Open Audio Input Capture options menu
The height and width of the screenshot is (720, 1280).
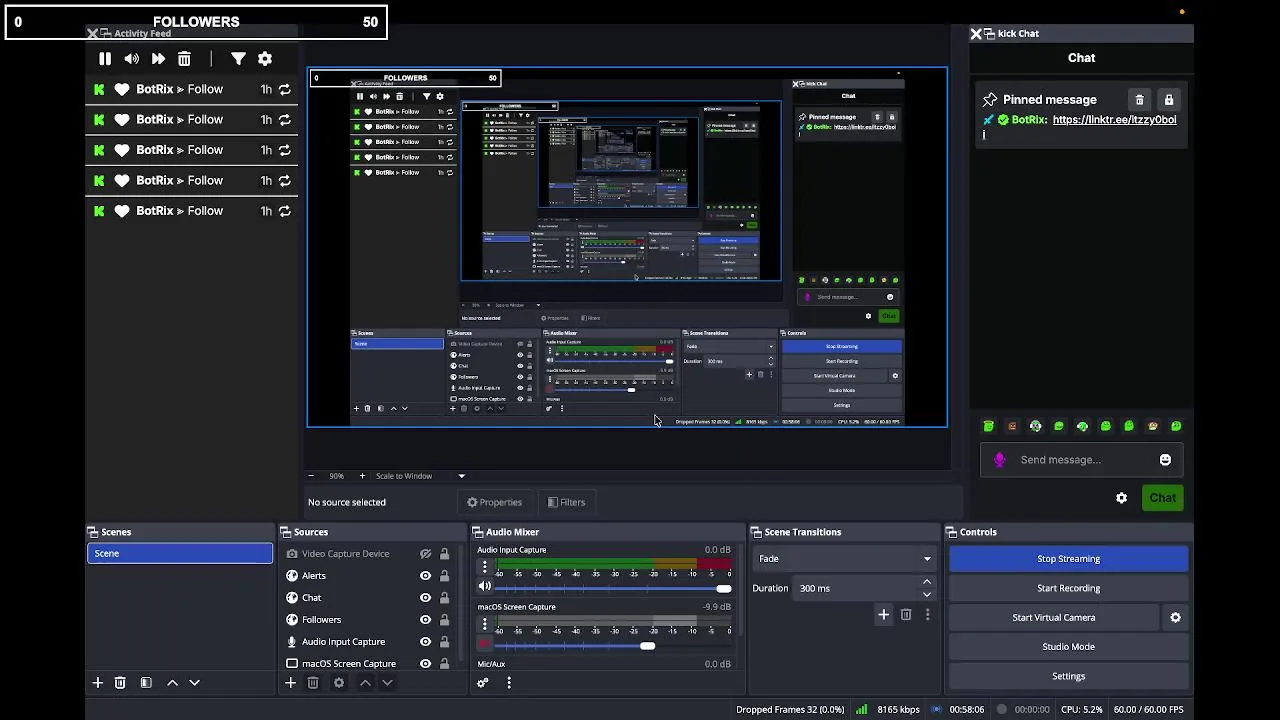pos(485,567)
